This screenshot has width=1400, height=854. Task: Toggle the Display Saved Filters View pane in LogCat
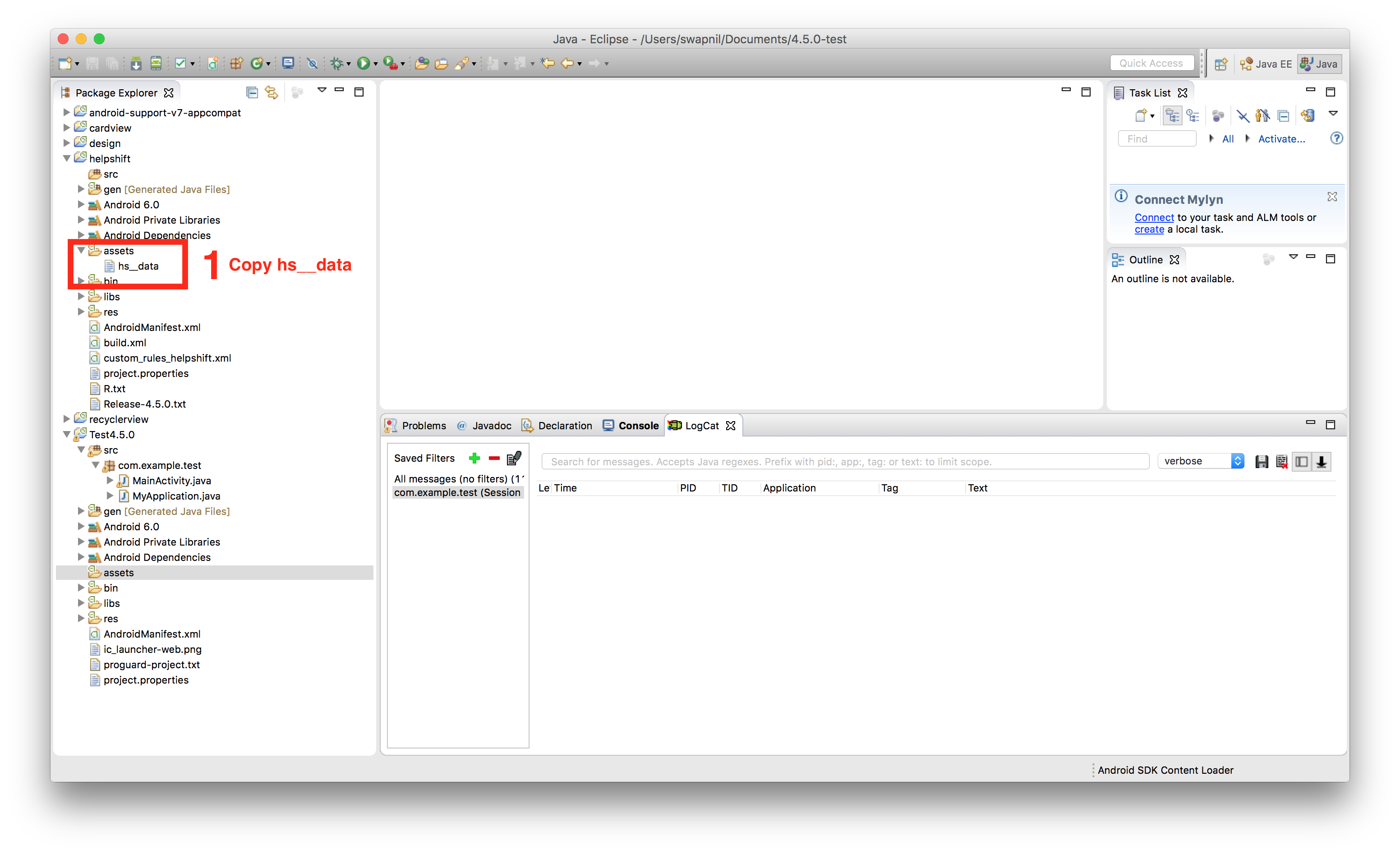[1302, 461]
